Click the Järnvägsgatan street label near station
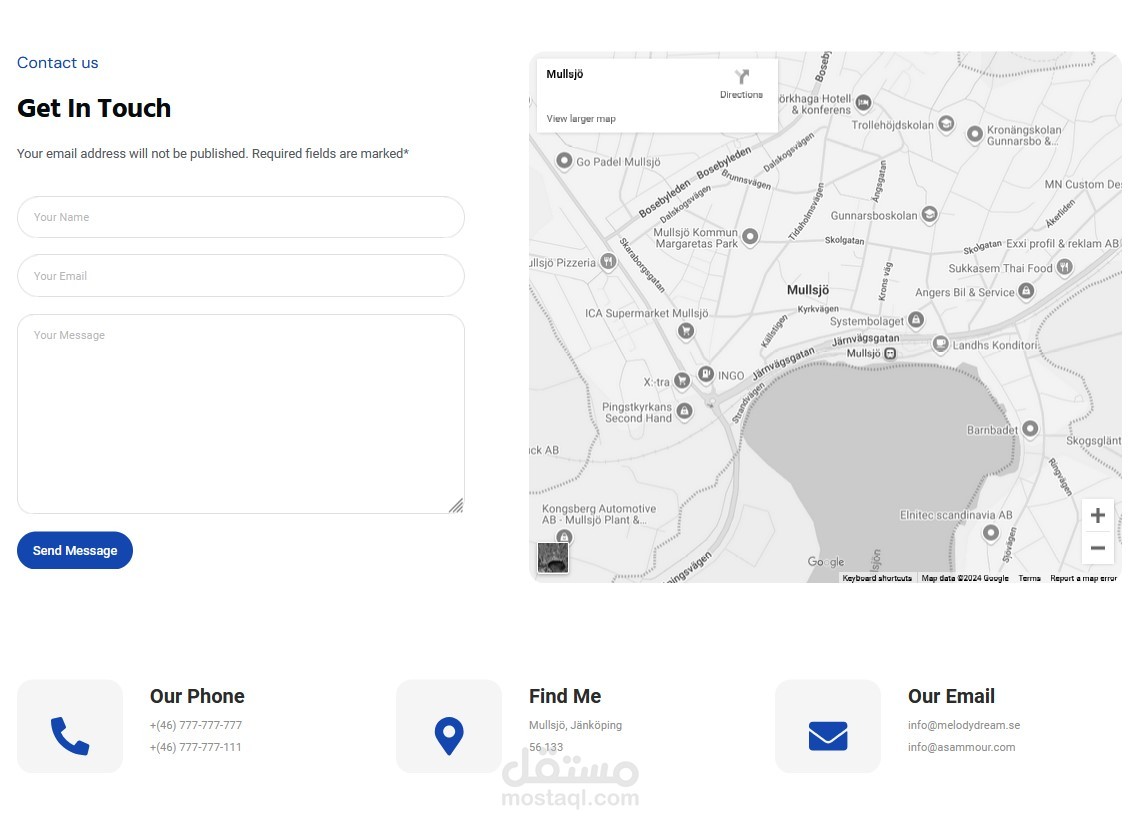Viewport: 1142px width, 827px height. [x=865, y=339]
